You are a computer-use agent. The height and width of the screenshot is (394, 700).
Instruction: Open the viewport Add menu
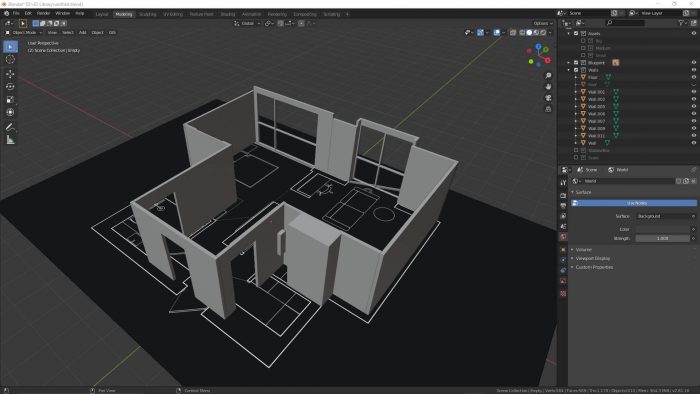pos(83,33)
